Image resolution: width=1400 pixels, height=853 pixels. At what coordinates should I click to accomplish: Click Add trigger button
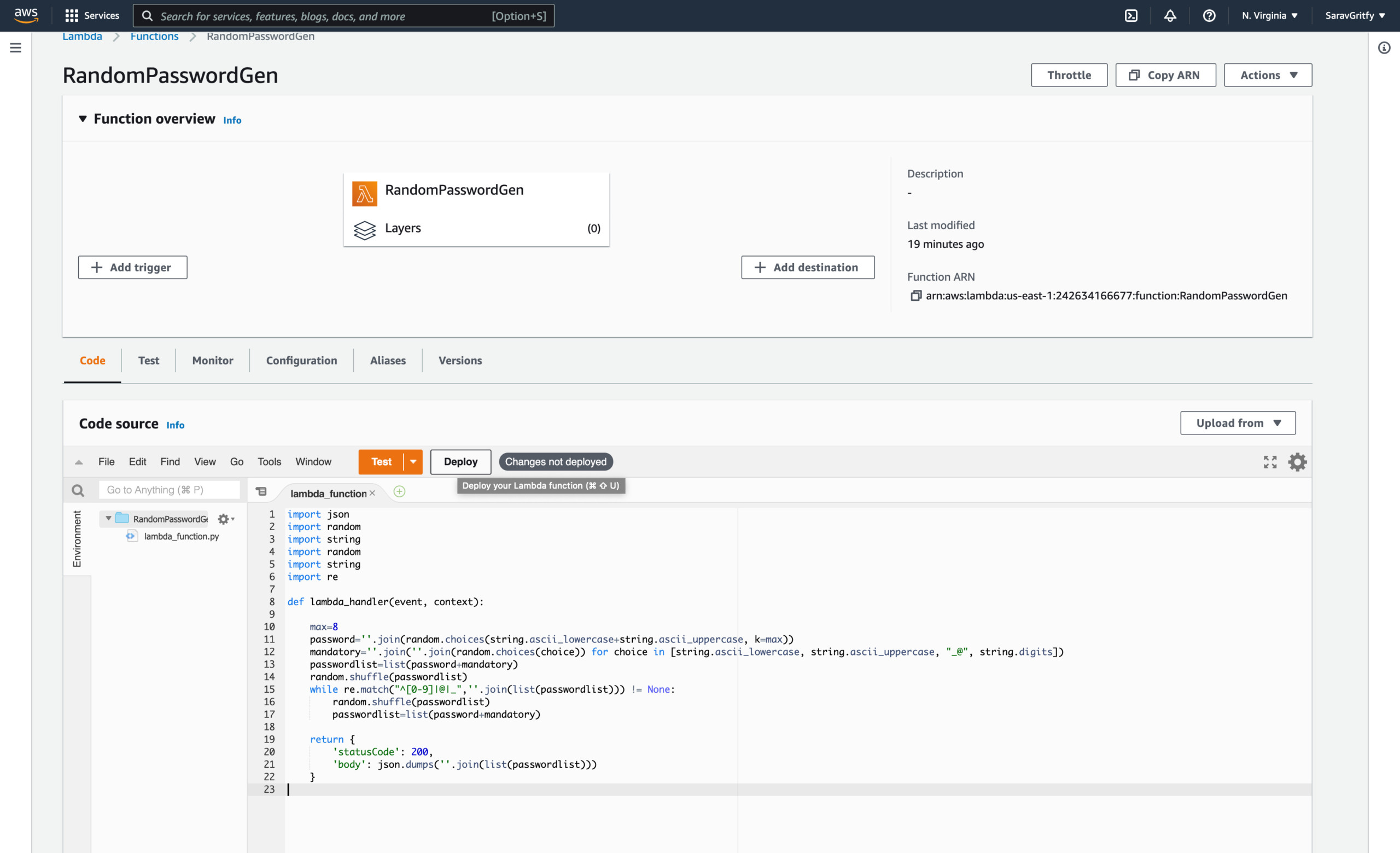tap(132, 267)
